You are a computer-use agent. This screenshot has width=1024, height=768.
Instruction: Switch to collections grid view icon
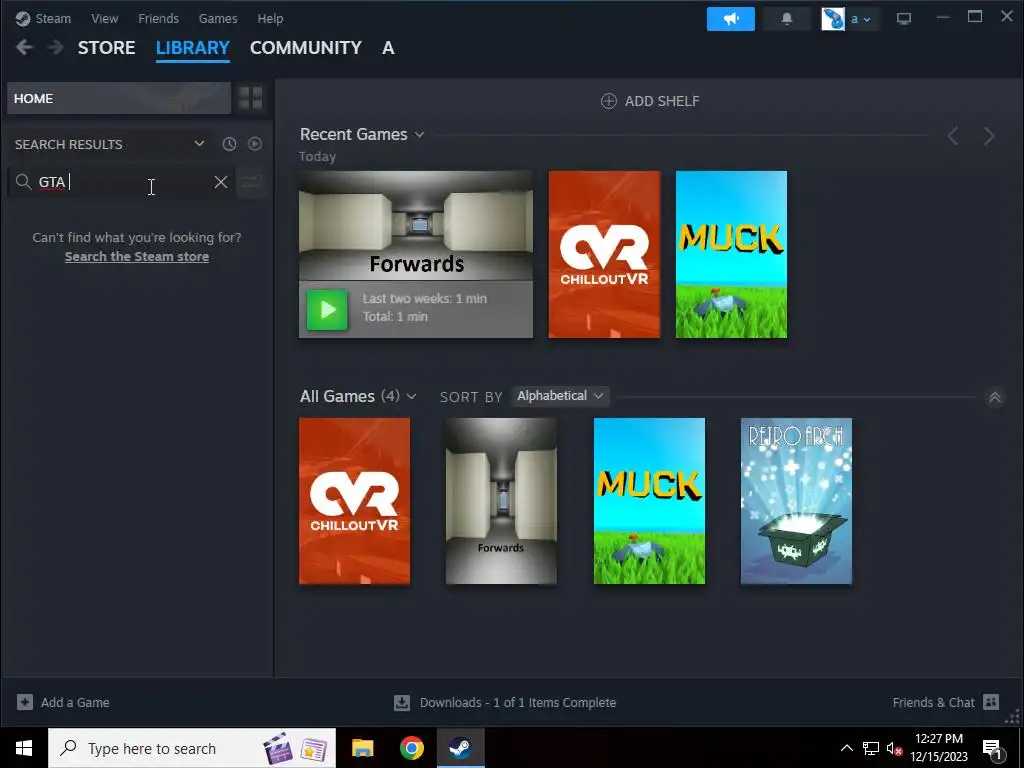pyautogui.click(x=250, y=98)
